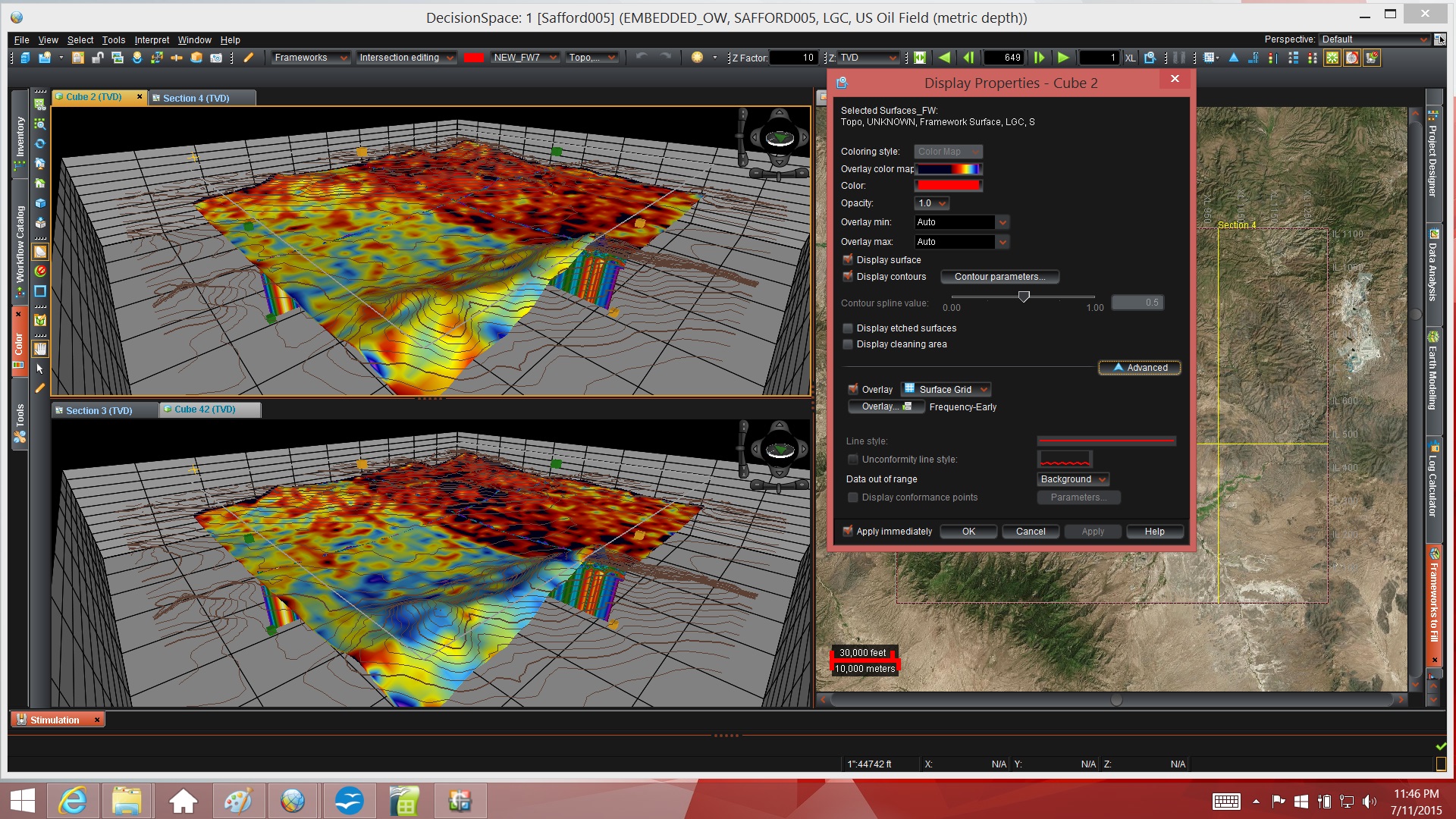Open the Intersection editing dropdown
1456x819 pixels.
(x=406, y=58)
